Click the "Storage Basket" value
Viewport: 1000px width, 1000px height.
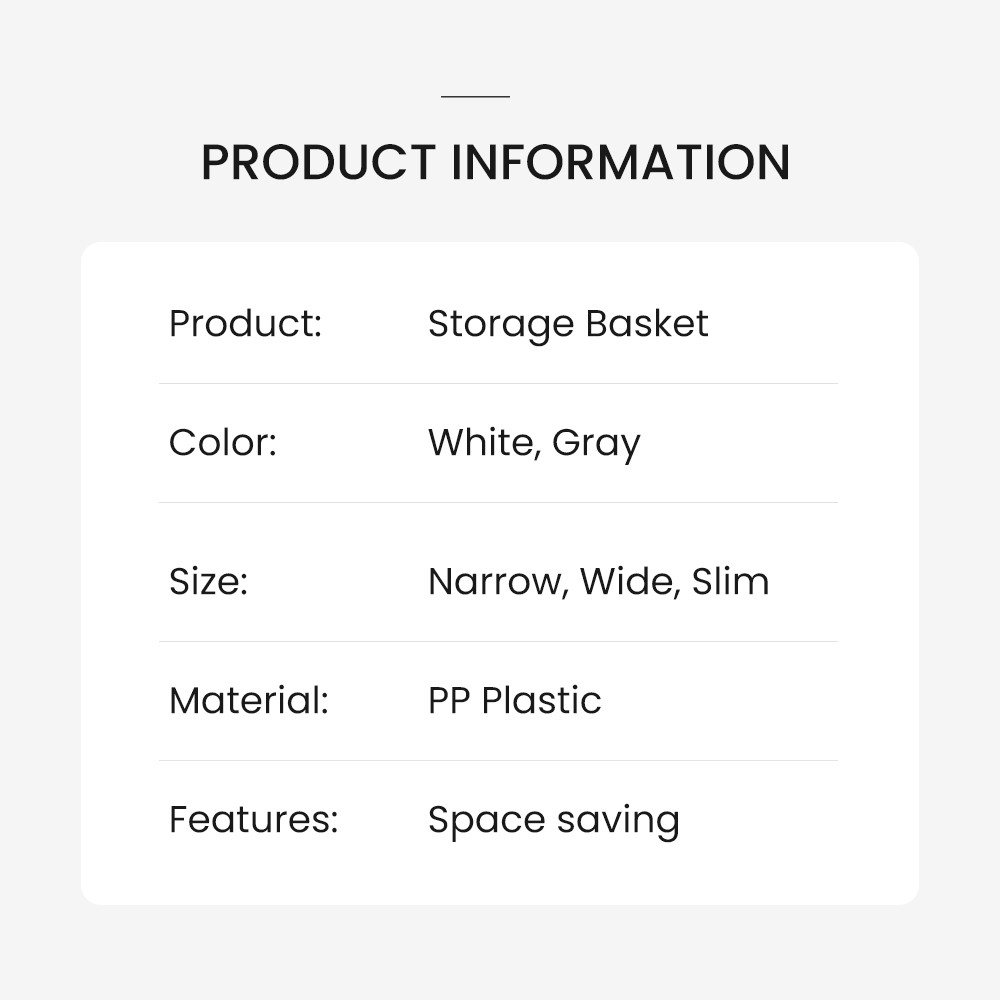pyautogui.click(x=568, y=324)
